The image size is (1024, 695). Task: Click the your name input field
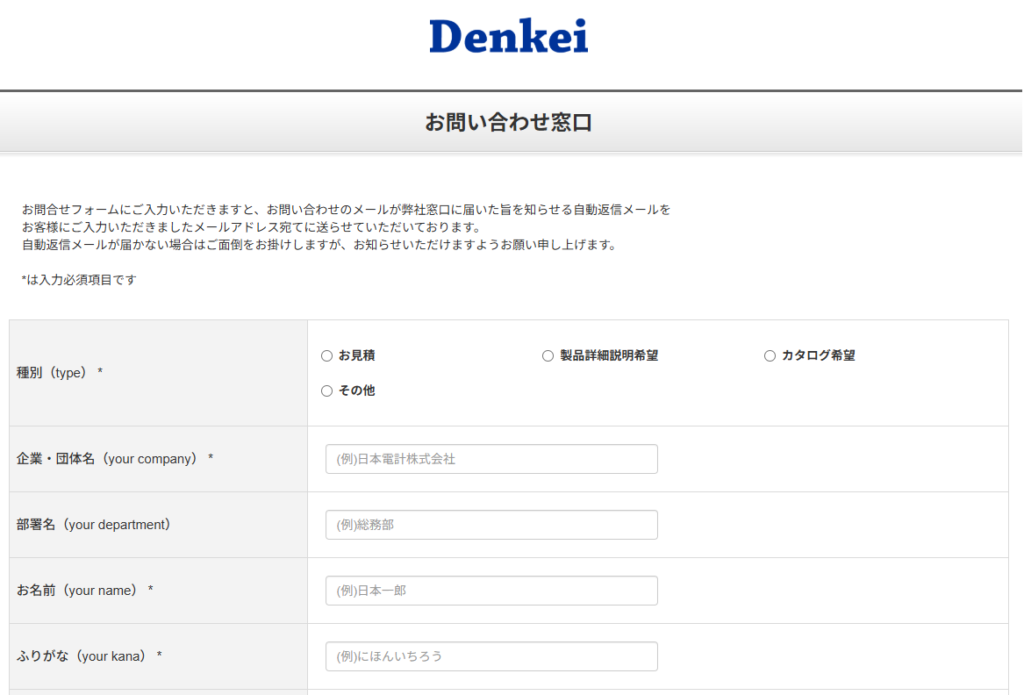491,590
